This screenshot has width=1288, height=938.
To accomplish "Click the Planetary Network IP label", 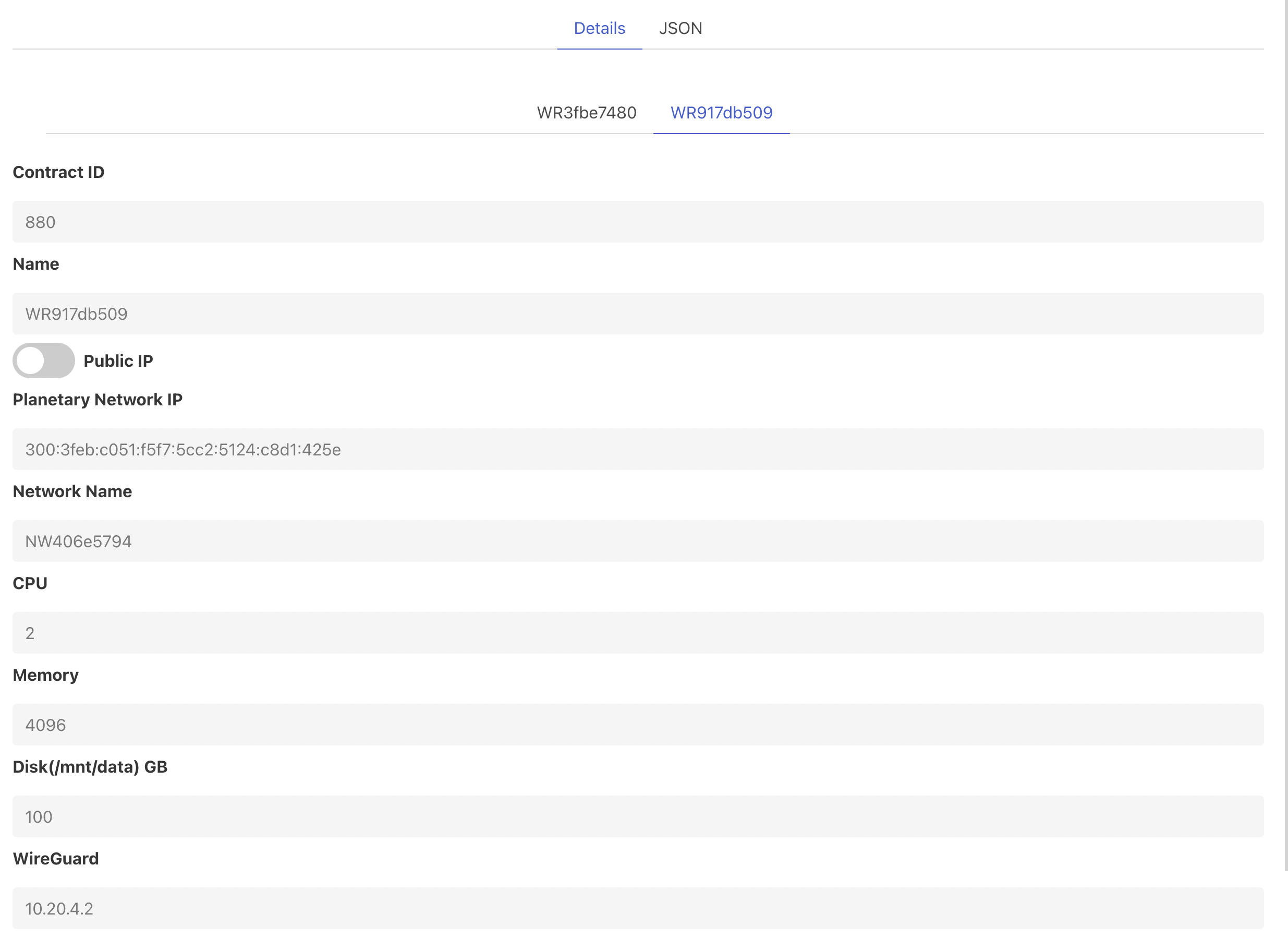I will (97, 399).
